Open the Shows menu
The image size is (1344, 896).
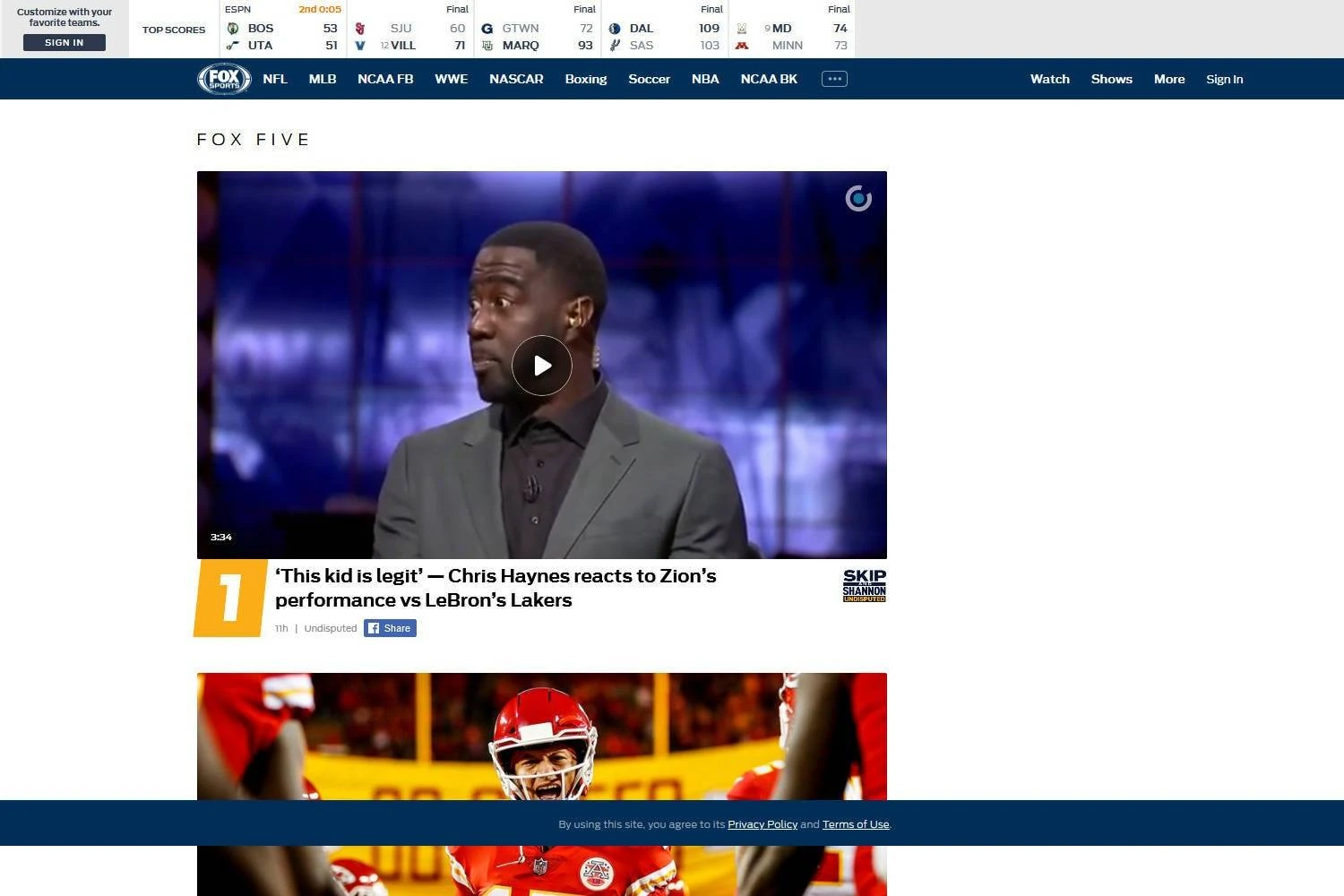(1112, 79)
